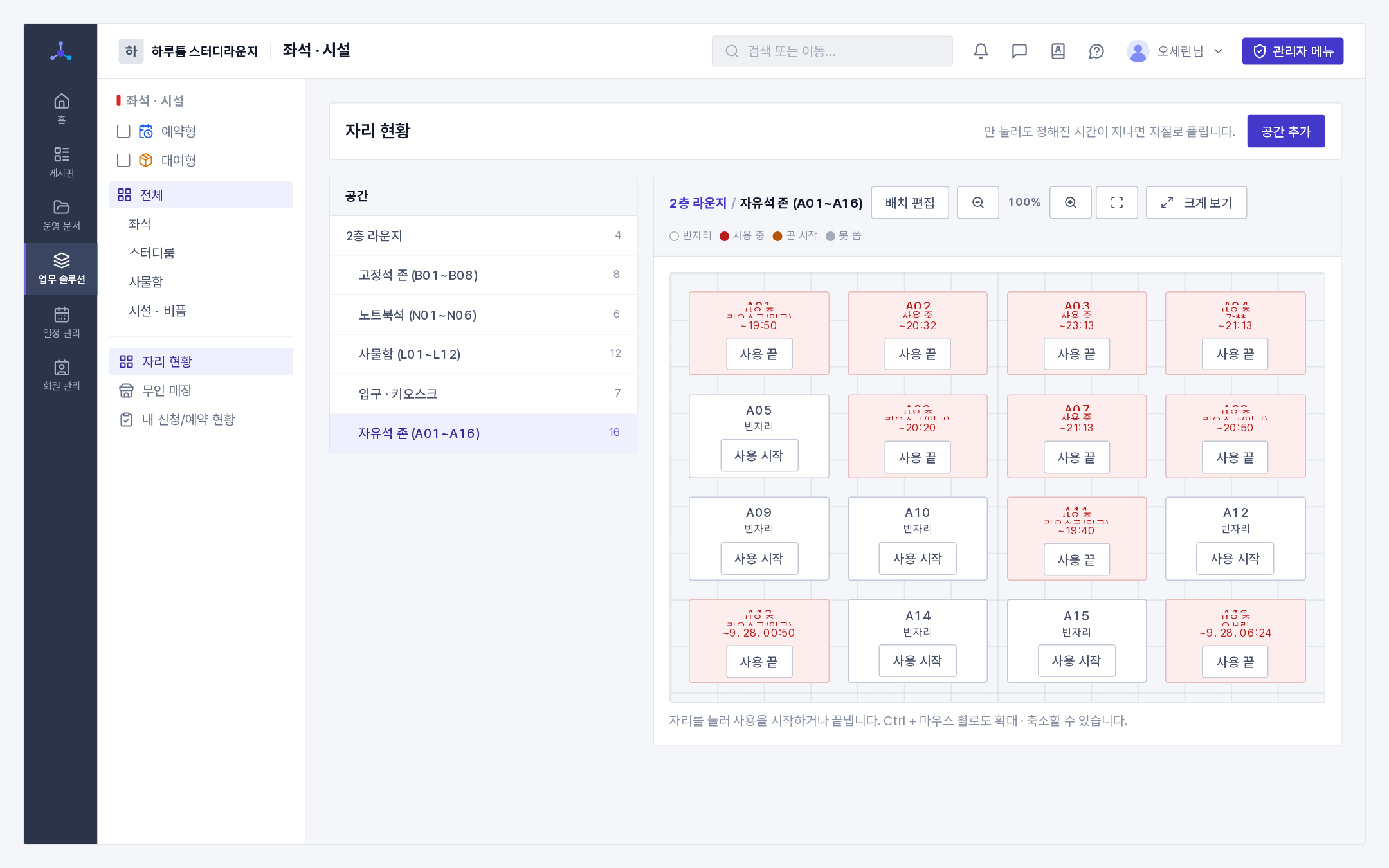Select 고정석 존 (B01~B08) space row
1389x868 pixels.
(483, 275)
